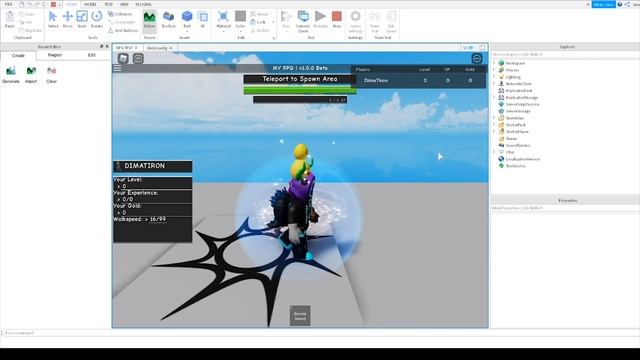This screenshot has width=640, height=360.
Task: Switch to the TEST ribbon tab
Action: (109, 4)
